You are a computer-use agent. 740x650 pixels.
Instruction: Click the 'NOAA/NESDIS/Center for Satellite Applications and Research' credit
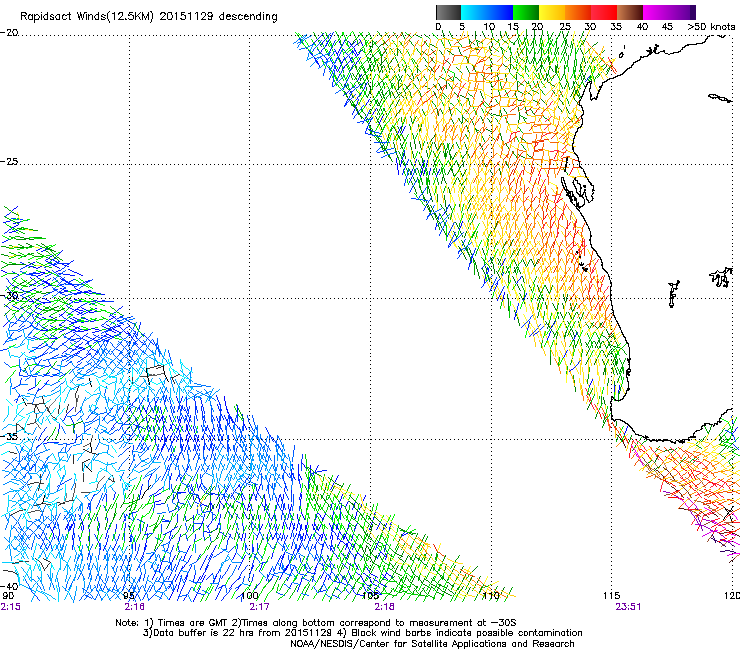(432, 644)
